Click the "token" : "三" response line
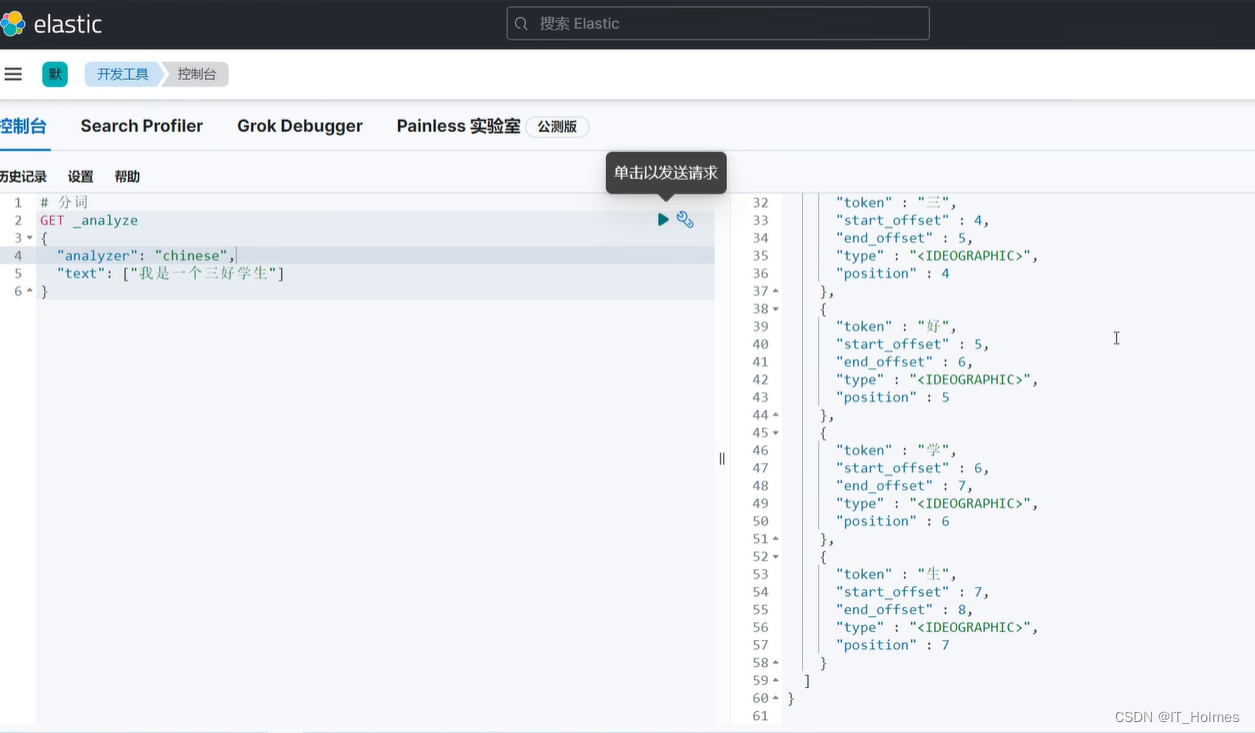Image resolution: width=1255 pixels, height=733 pixels. [x=896, y=202]
